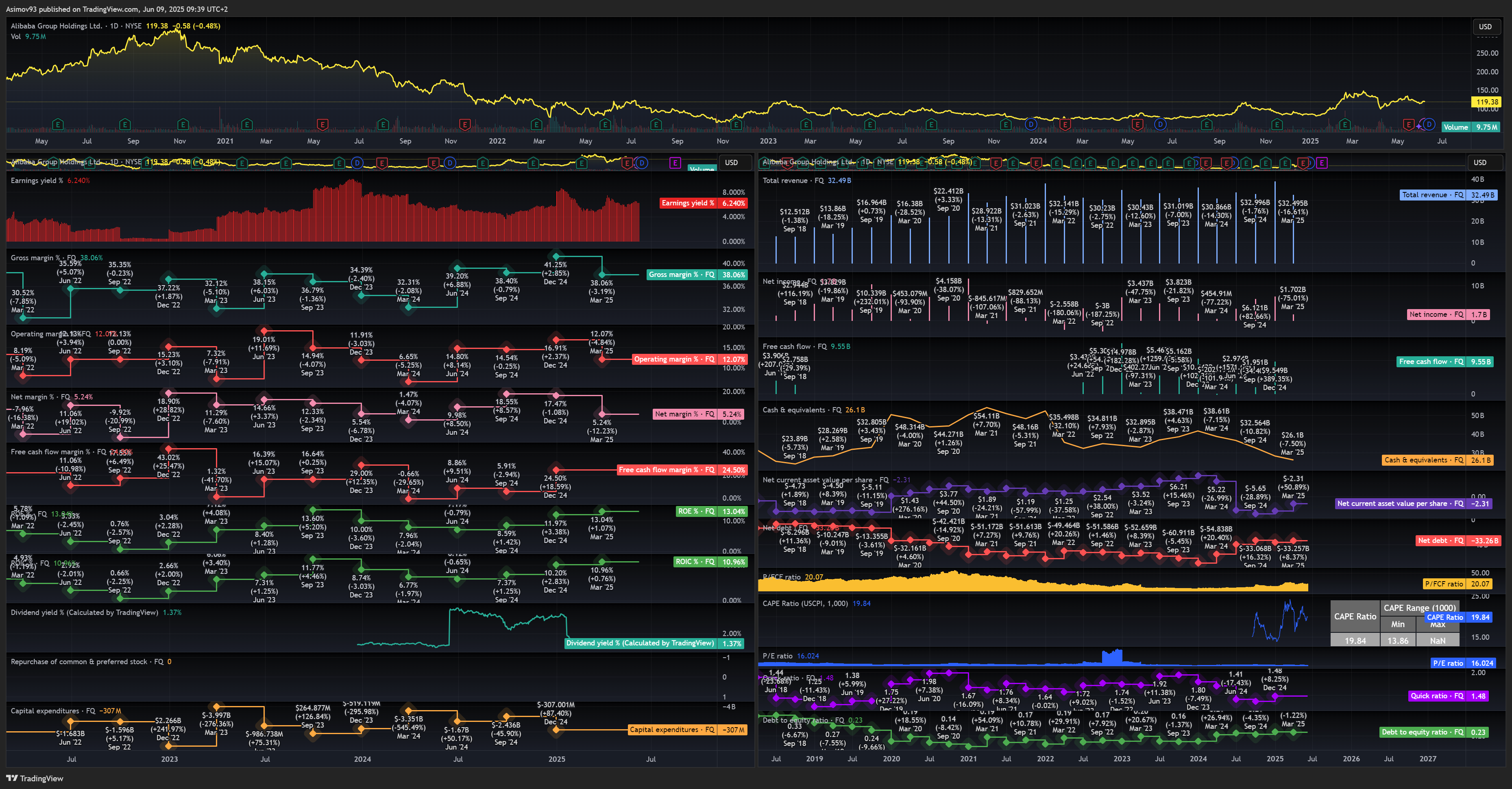Click the pink Net margin % · FQ scale label

tap(699, 414)
